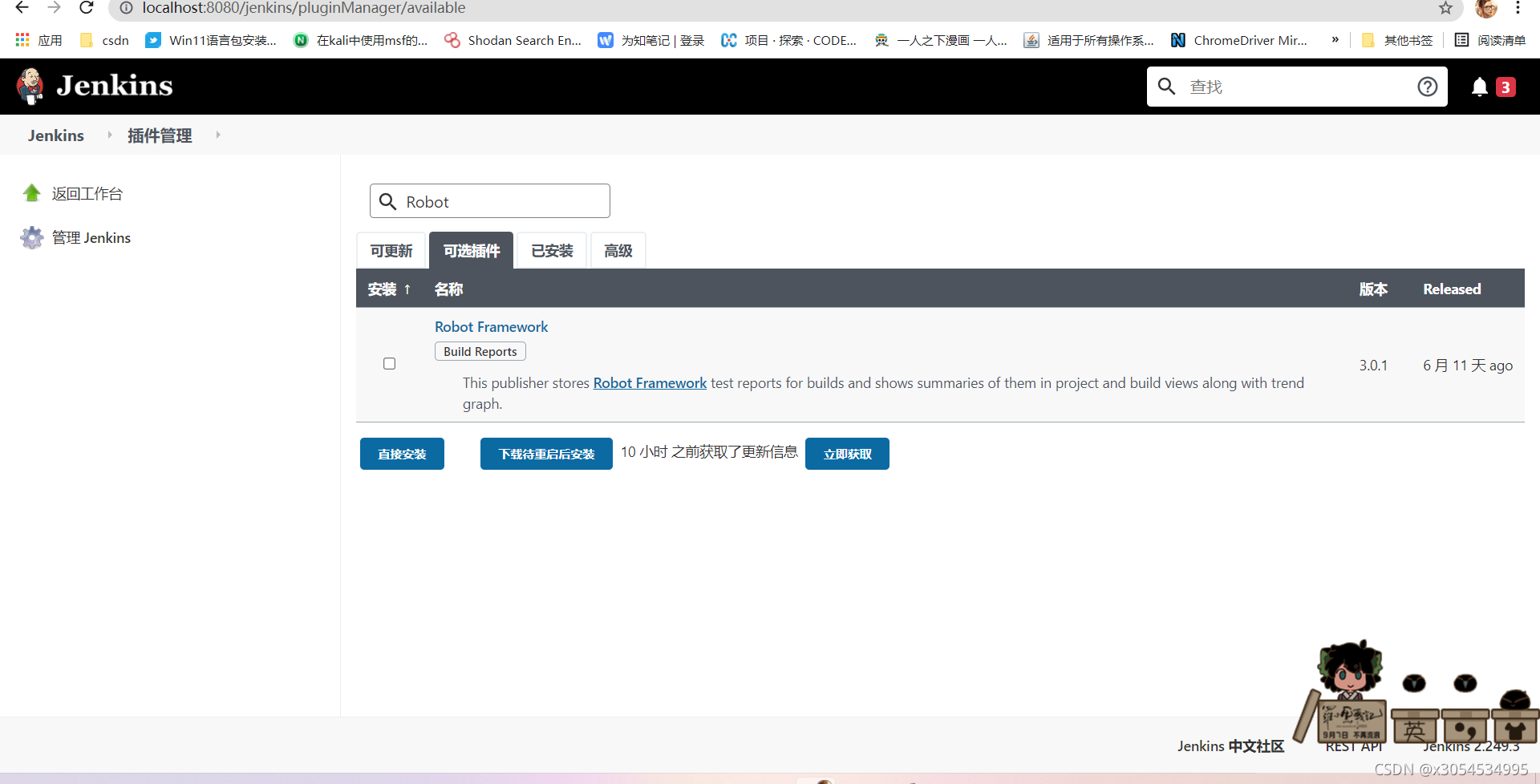Screen dimensions: 1540x784
Task: Click 直接安装 button
Action: point(402,454)
